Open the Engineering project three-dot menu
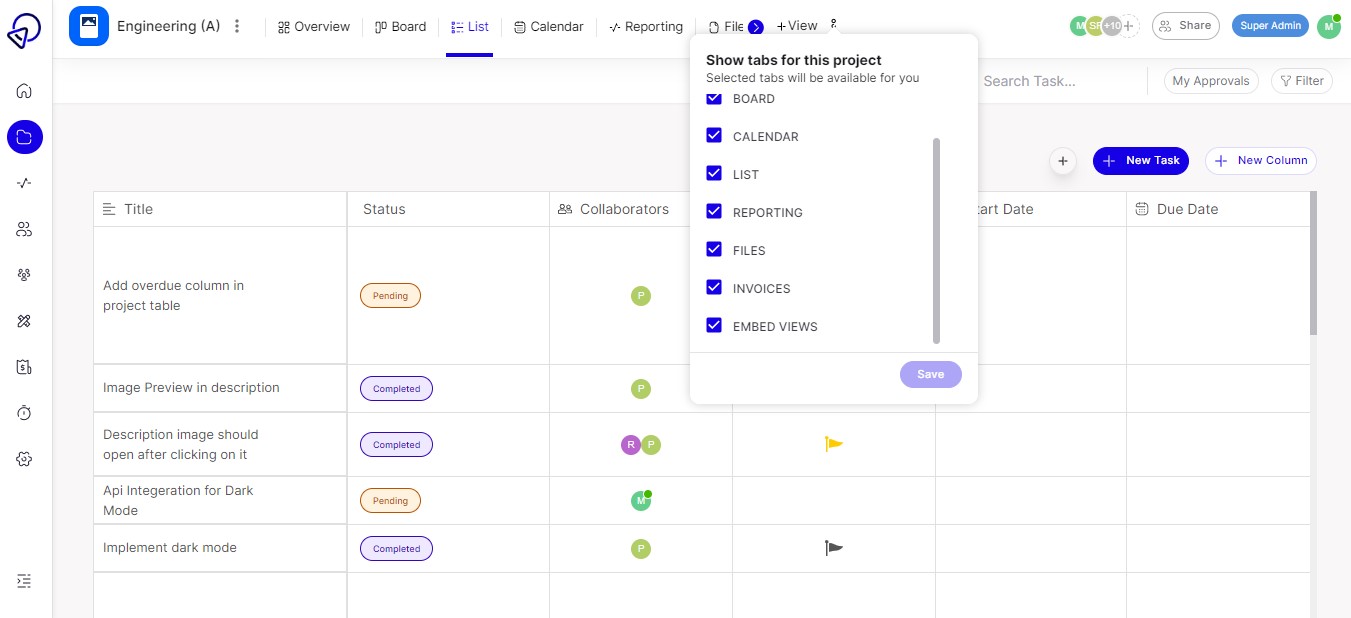1351x618 pixels. tap(237, 26)
